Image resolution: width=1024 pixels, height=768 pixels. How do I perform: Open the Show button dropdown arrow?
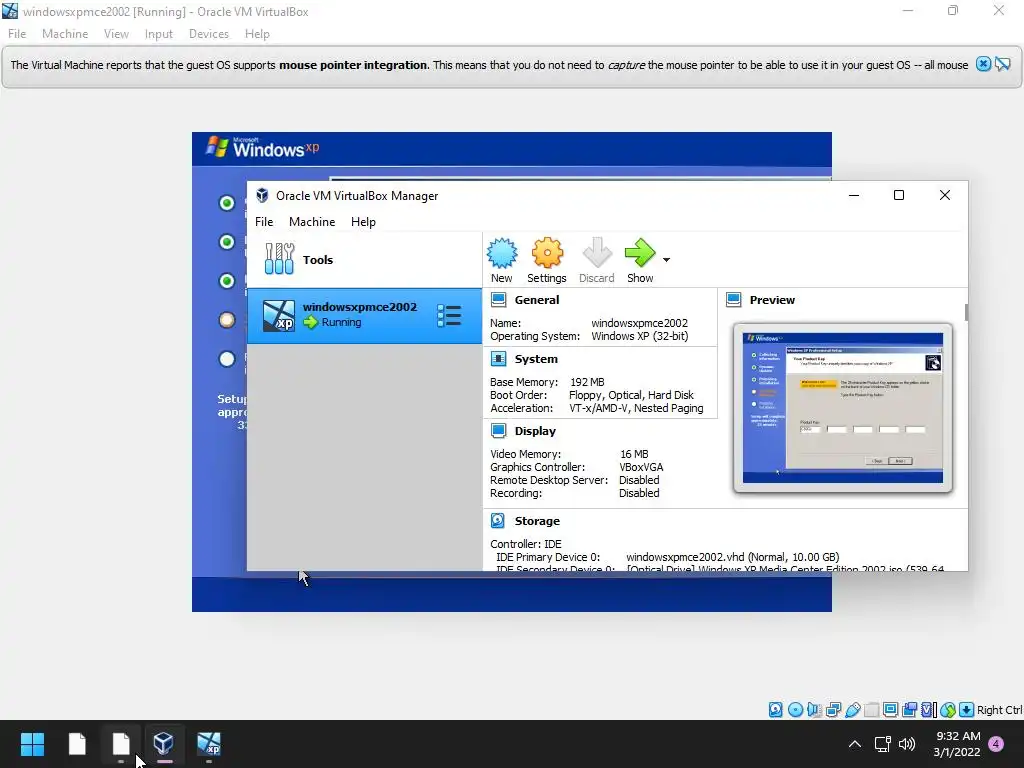click(x=666, y=260)
